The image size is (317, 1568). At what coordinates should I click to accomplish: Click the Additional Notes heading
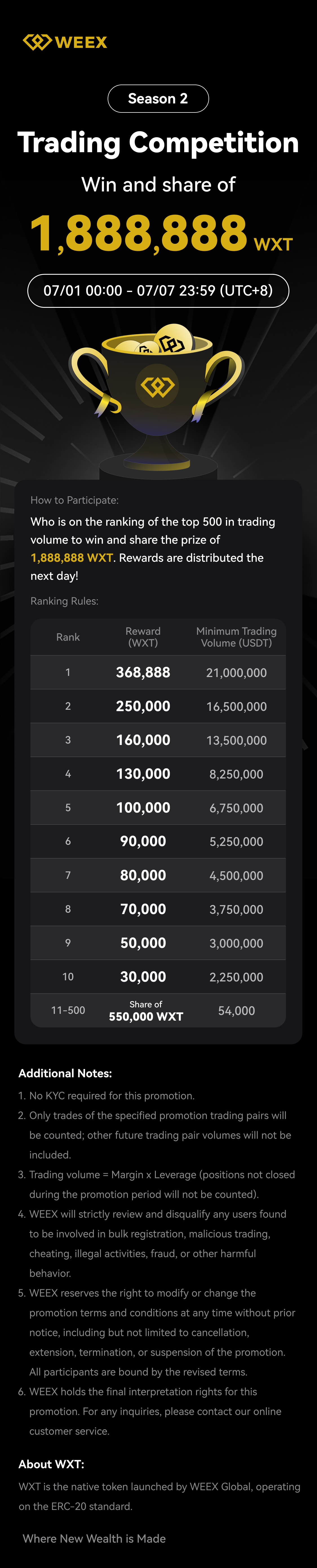(x=65, y=1073)
